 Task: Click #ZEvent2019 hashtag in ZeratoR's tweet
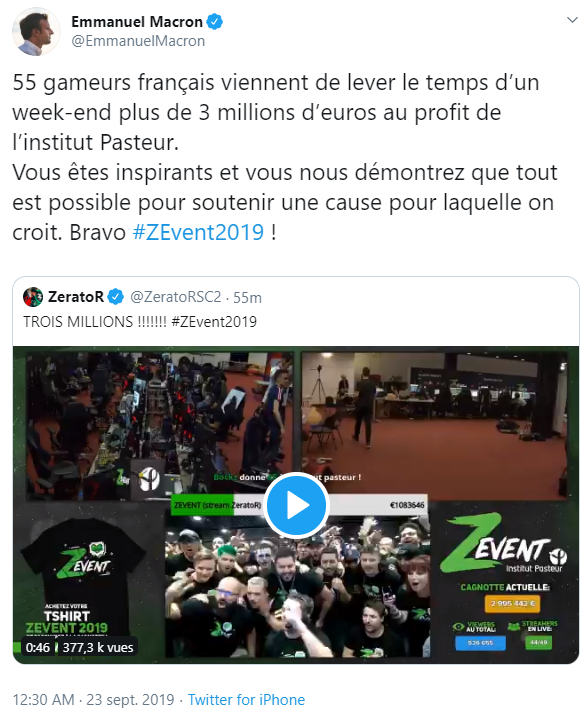[214, 322]
